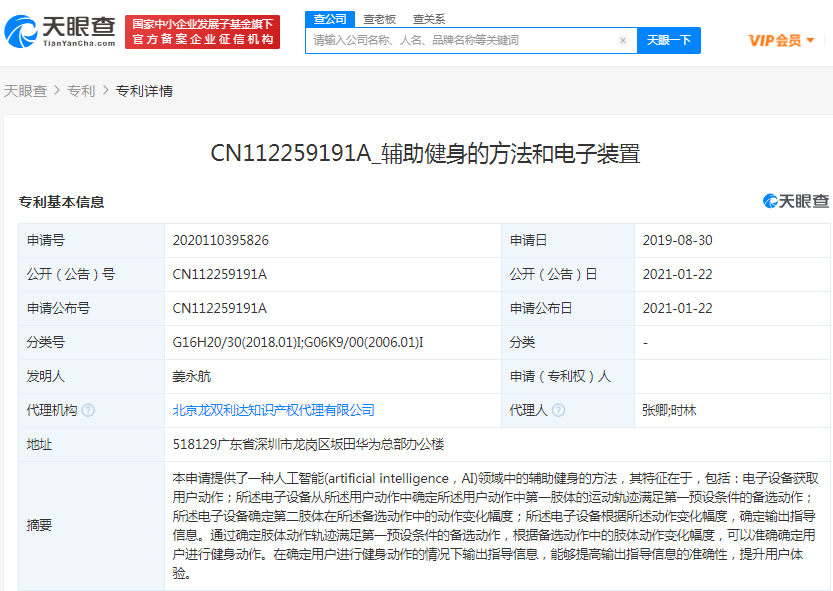Click the 专利详情 breadcrumb item

click(144, 91)
